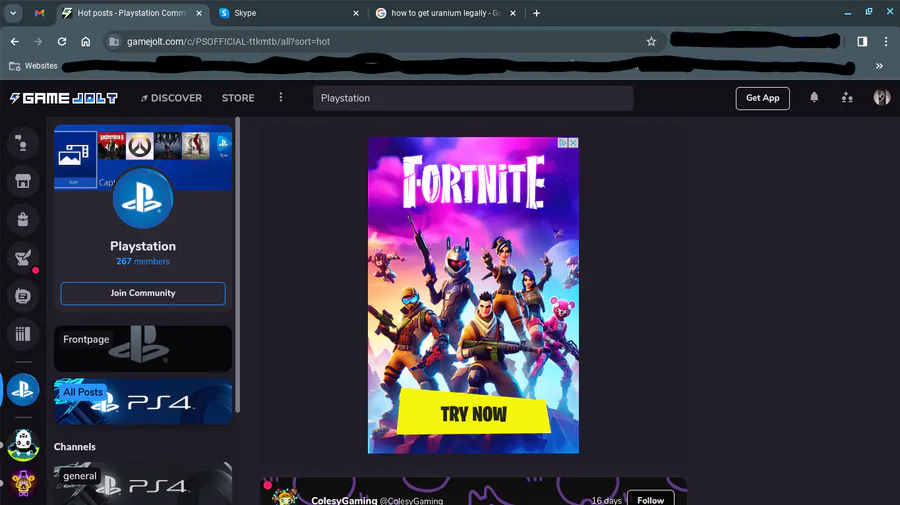Open the panda community sidebar icon
Screen dimensions: 900x505
click(x=23, y=445)
